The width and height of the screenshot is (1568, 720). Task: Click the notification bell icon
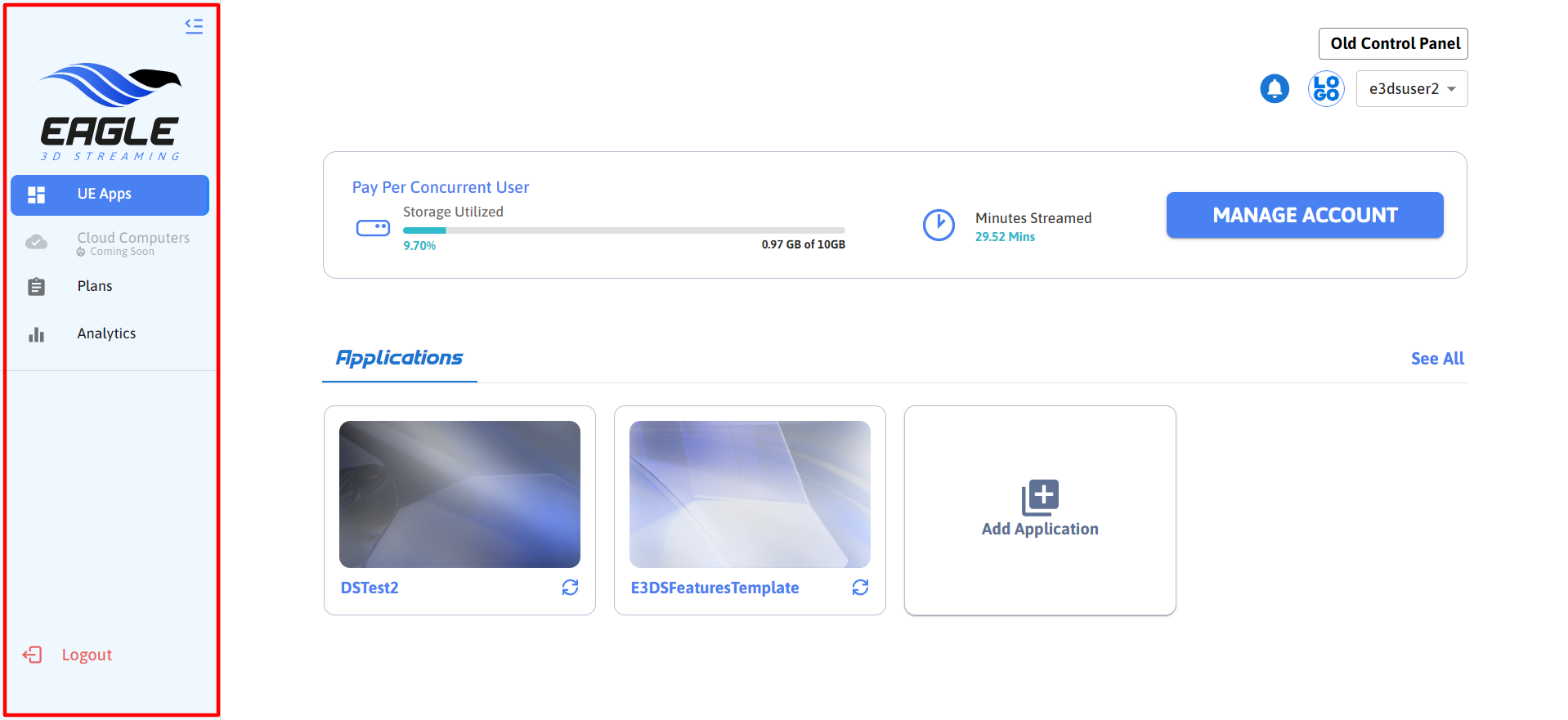pos(1274,88)
